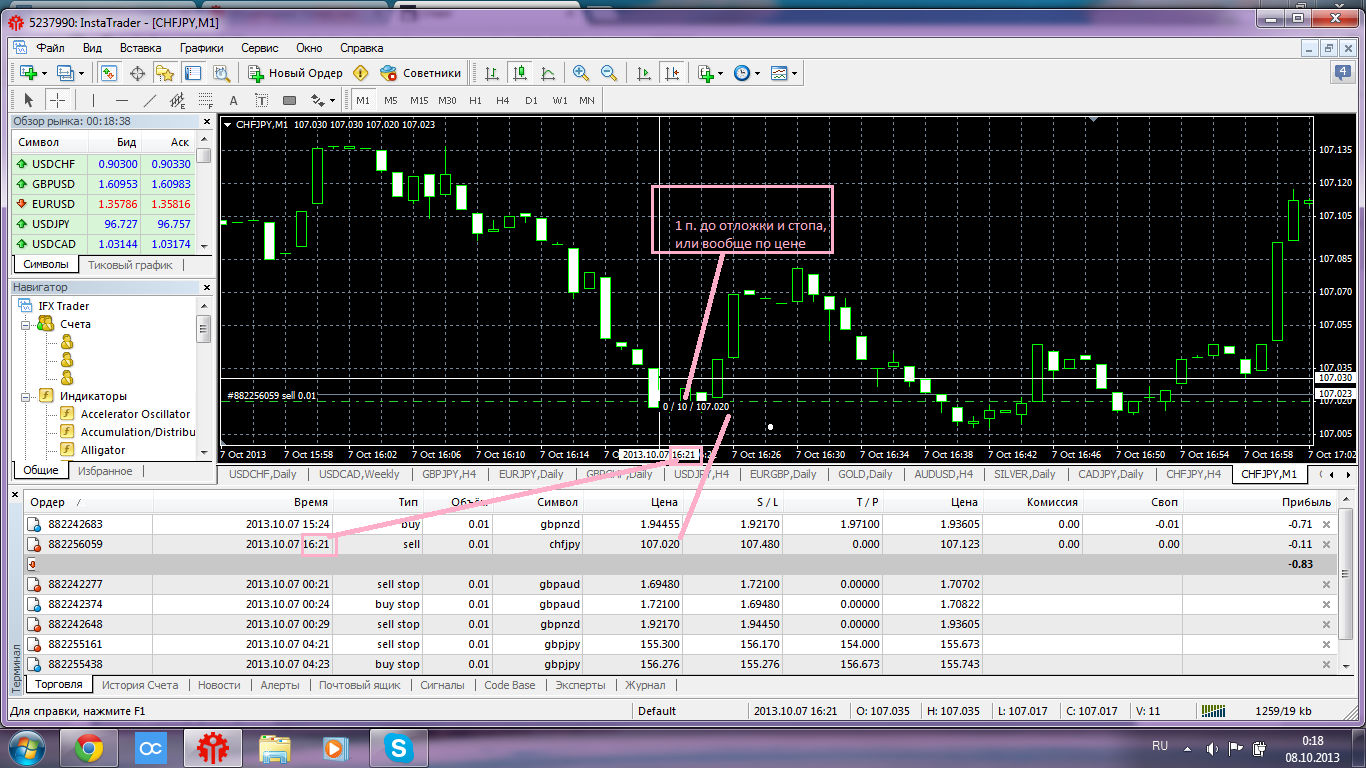
Task: Expand the Индикаторы tree node
Action: coord(28,396)
